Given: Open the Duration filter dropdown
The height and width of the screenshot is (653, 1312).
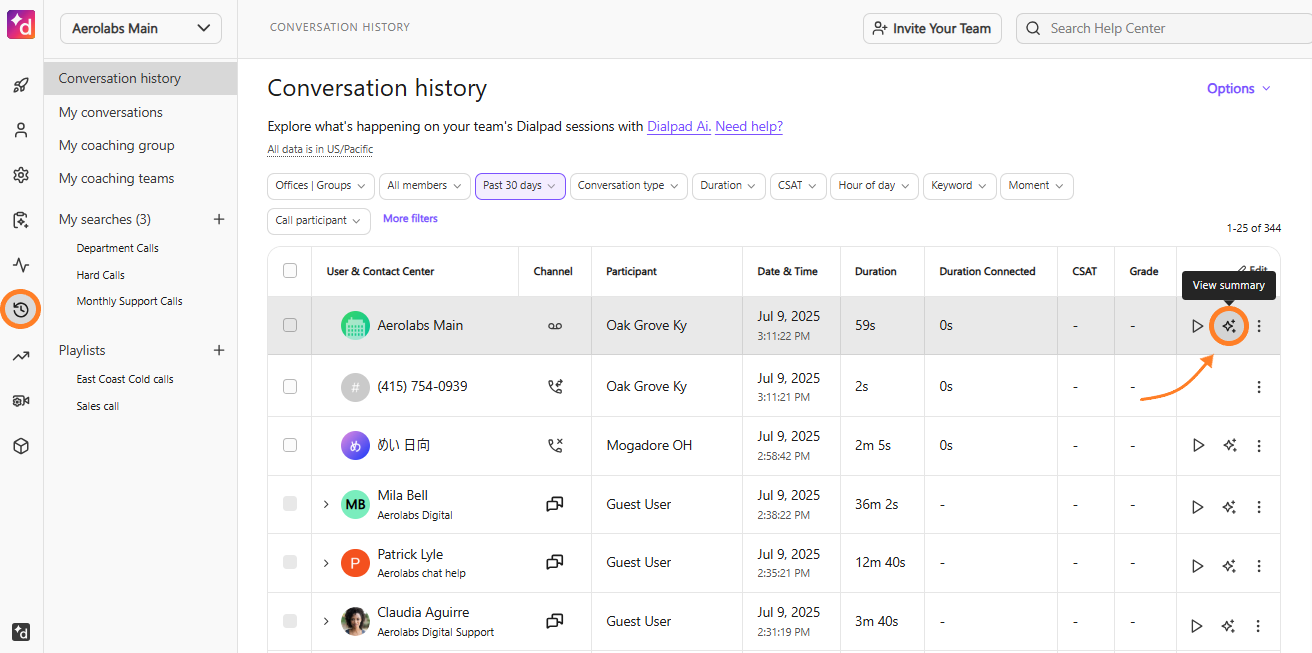Looking at the screenshot, I should pos(729,186).
